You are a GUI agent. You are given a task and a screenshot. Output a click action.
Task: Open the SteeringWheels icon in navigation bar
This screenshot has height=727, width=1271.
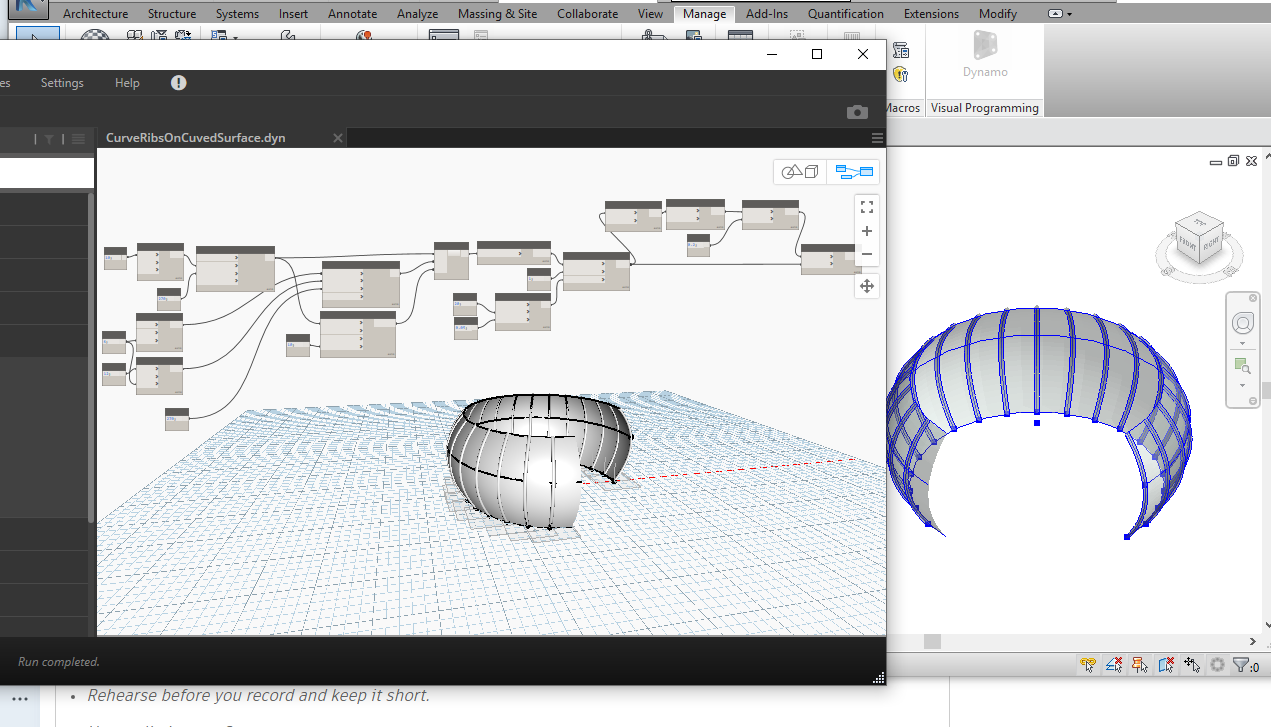tap(1243, 322)
